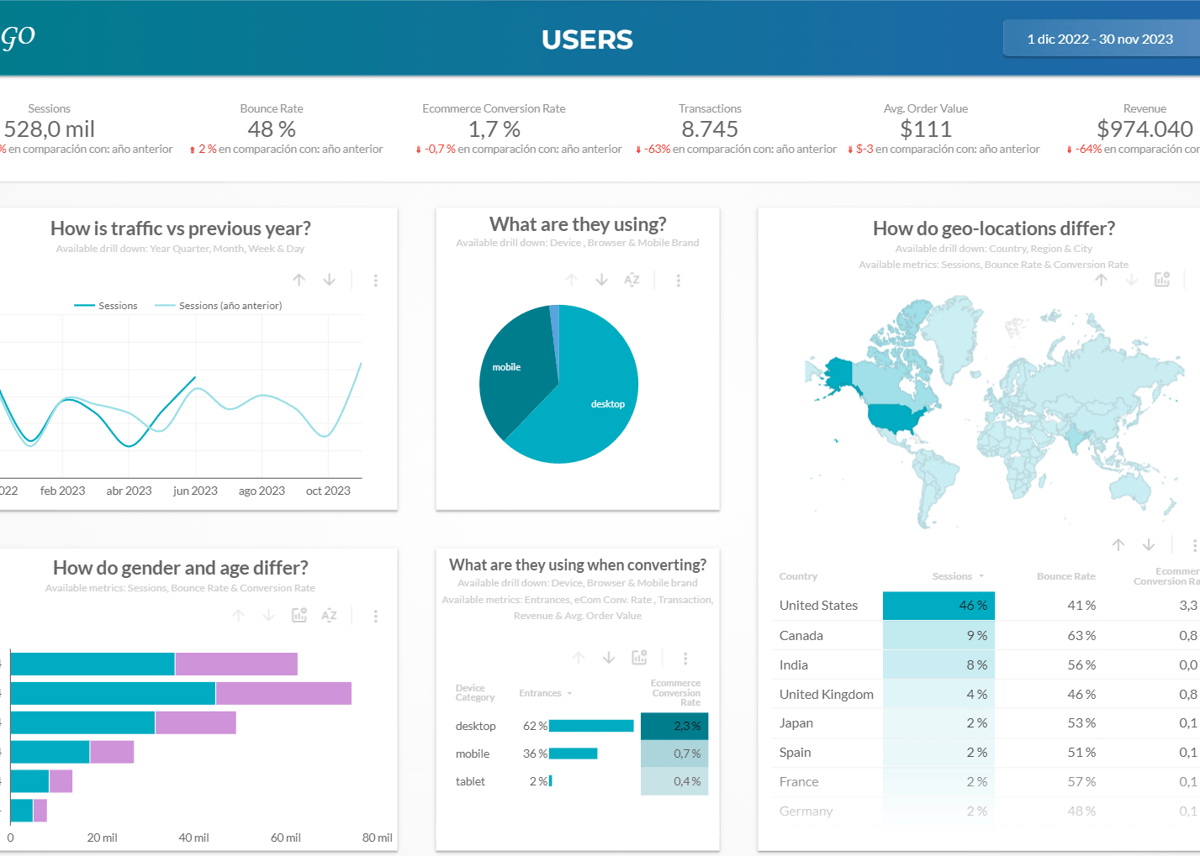
Task: Click the desktop 62 % entrances bar
Action: coord(591,726)
